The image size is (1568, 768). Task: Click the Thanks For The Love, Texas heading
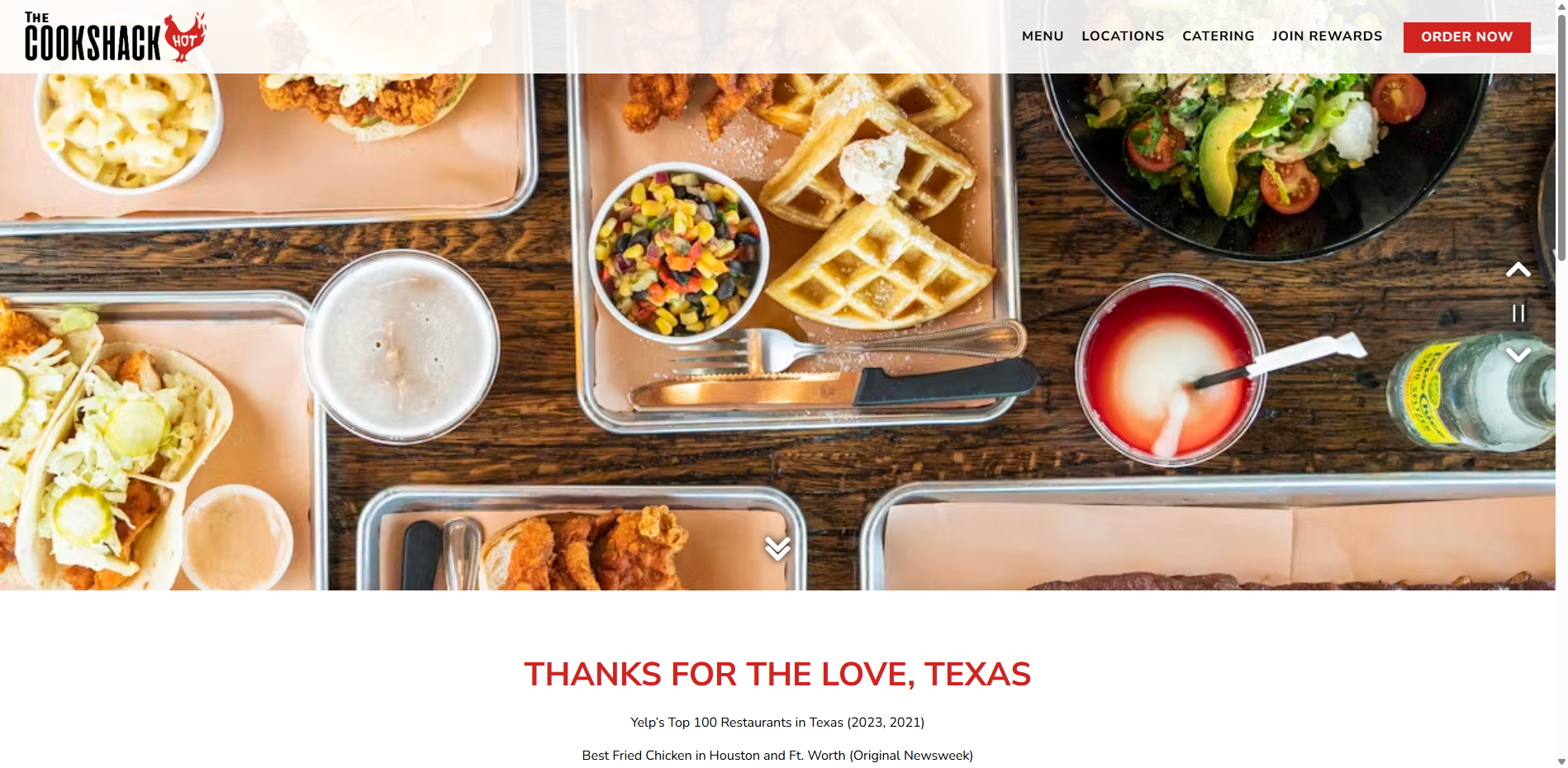pos(777,674)
